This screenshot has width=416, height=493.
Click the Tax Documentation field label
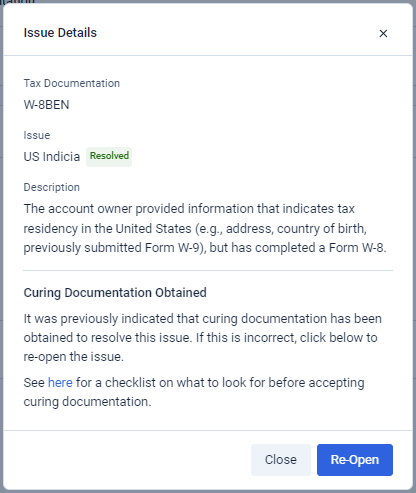(x=72, y=83)
